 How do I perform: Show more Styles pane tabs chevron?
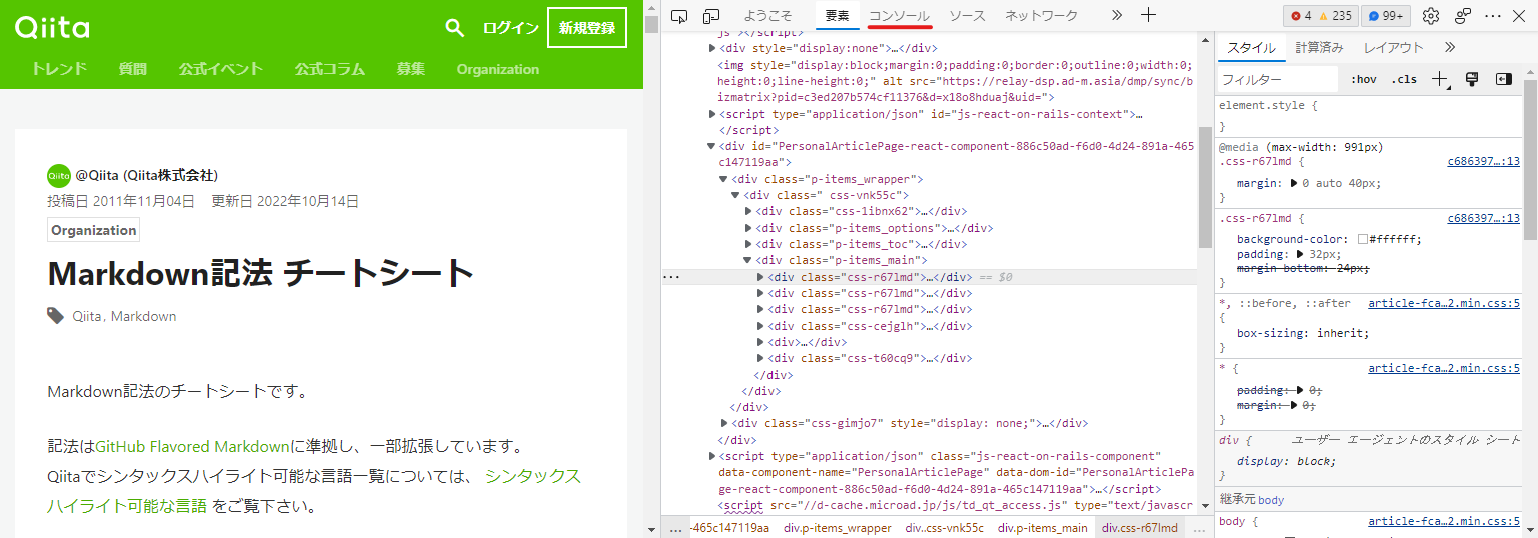(1450, 47)
